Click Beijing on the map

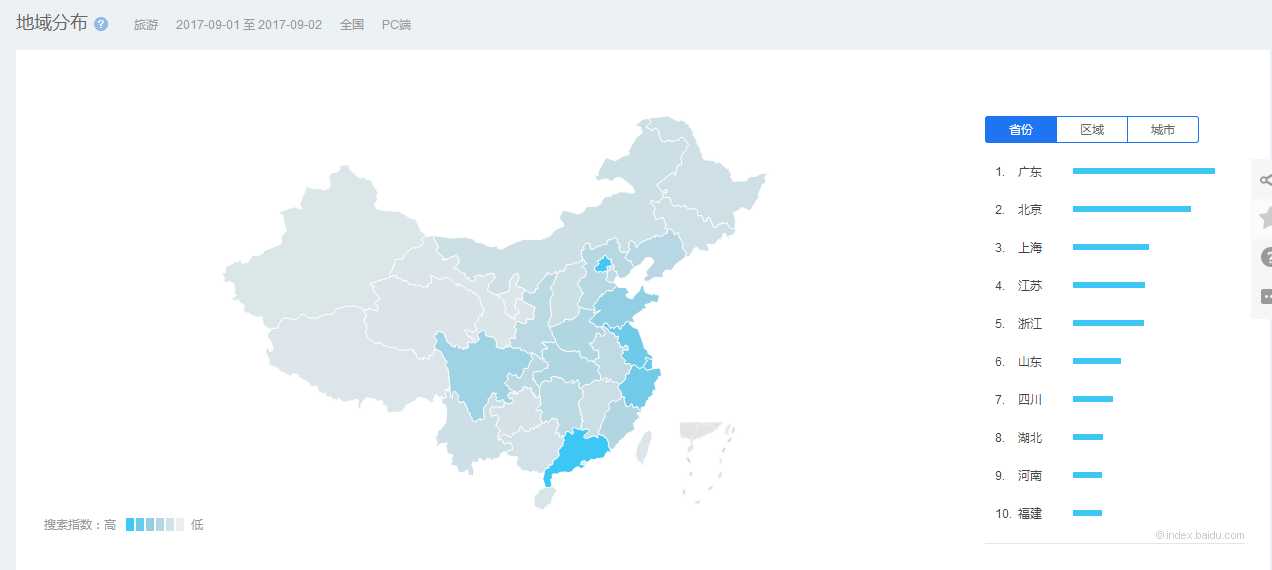pos(602,265)
